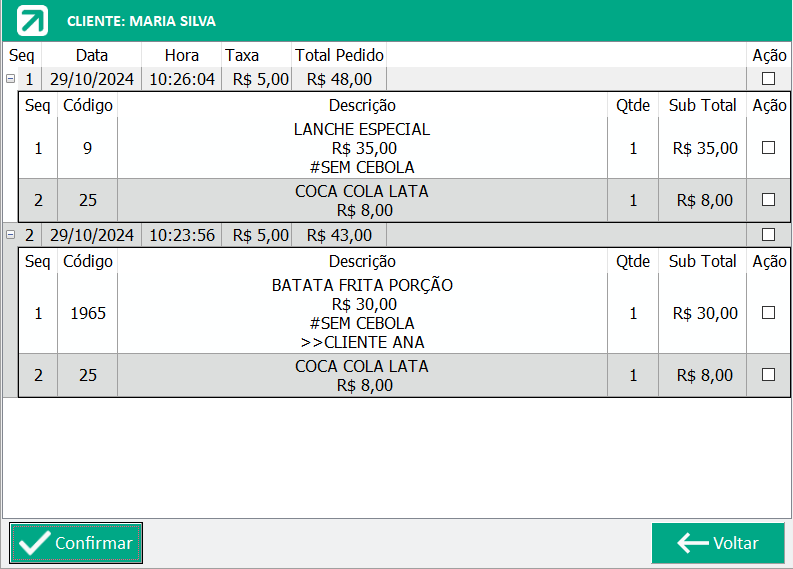This screenshot has width=793, height=569.
Task: Select the LANCHE ESPECIAL description cell
Action: (362, 148)
